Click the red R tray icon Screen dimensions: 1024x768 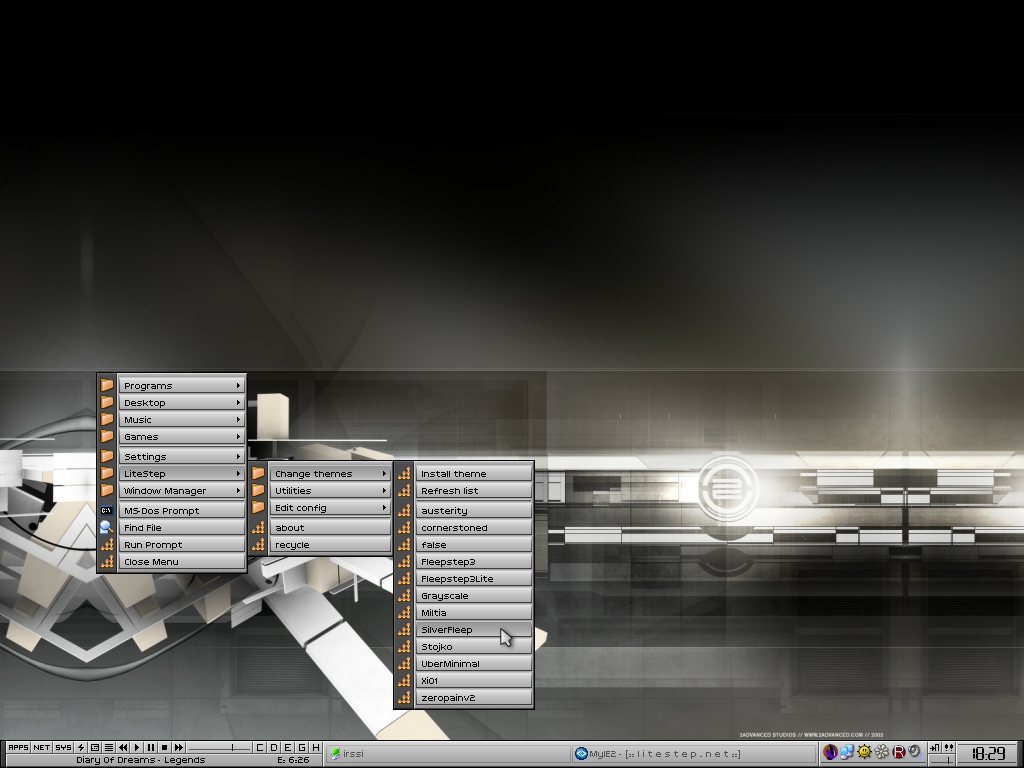[x=899, y=752]
